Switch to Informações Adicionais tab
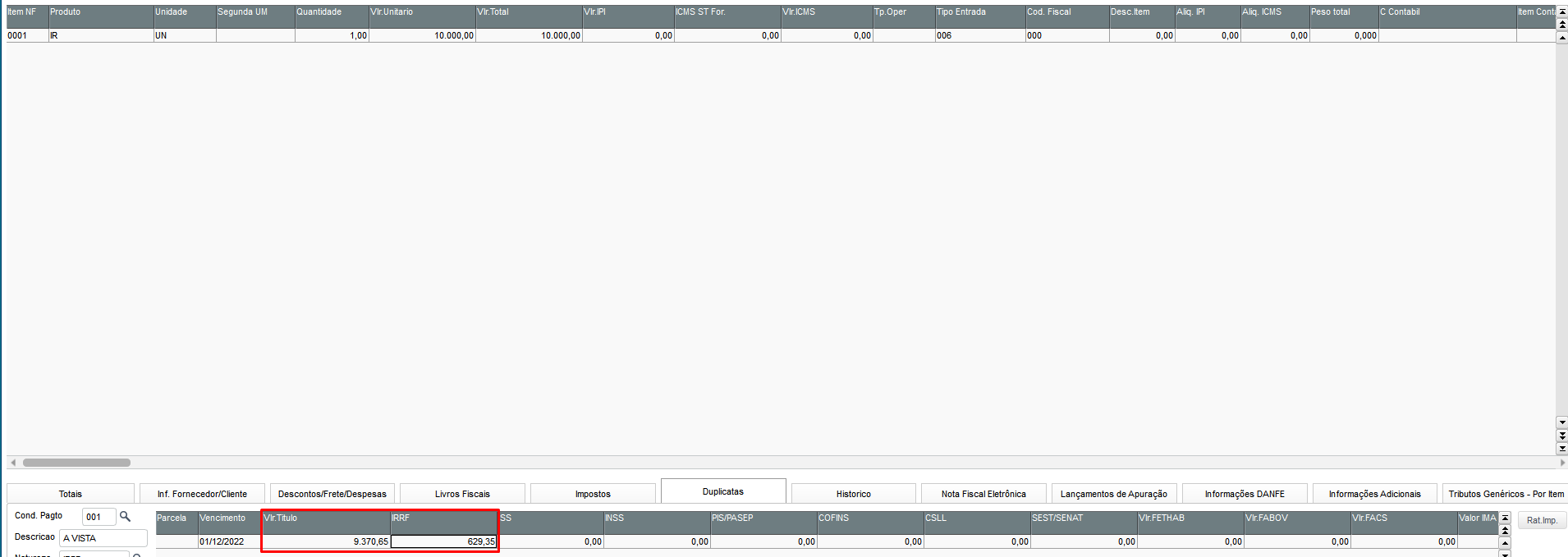 pyautogui.click(x=1375, y=494)
